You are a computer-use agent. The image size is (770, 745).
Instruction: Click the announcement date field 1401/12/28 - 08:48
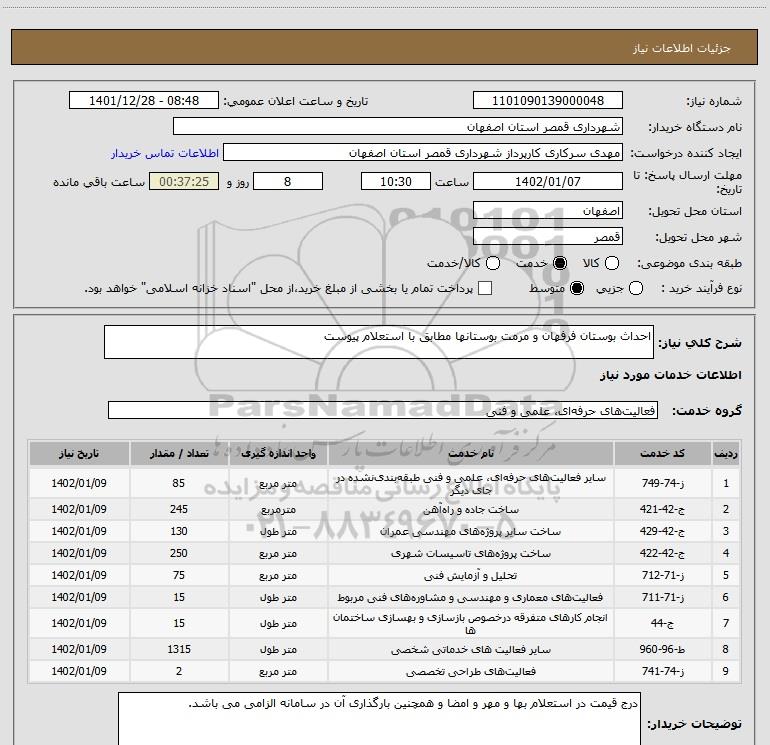pos(144,100)
